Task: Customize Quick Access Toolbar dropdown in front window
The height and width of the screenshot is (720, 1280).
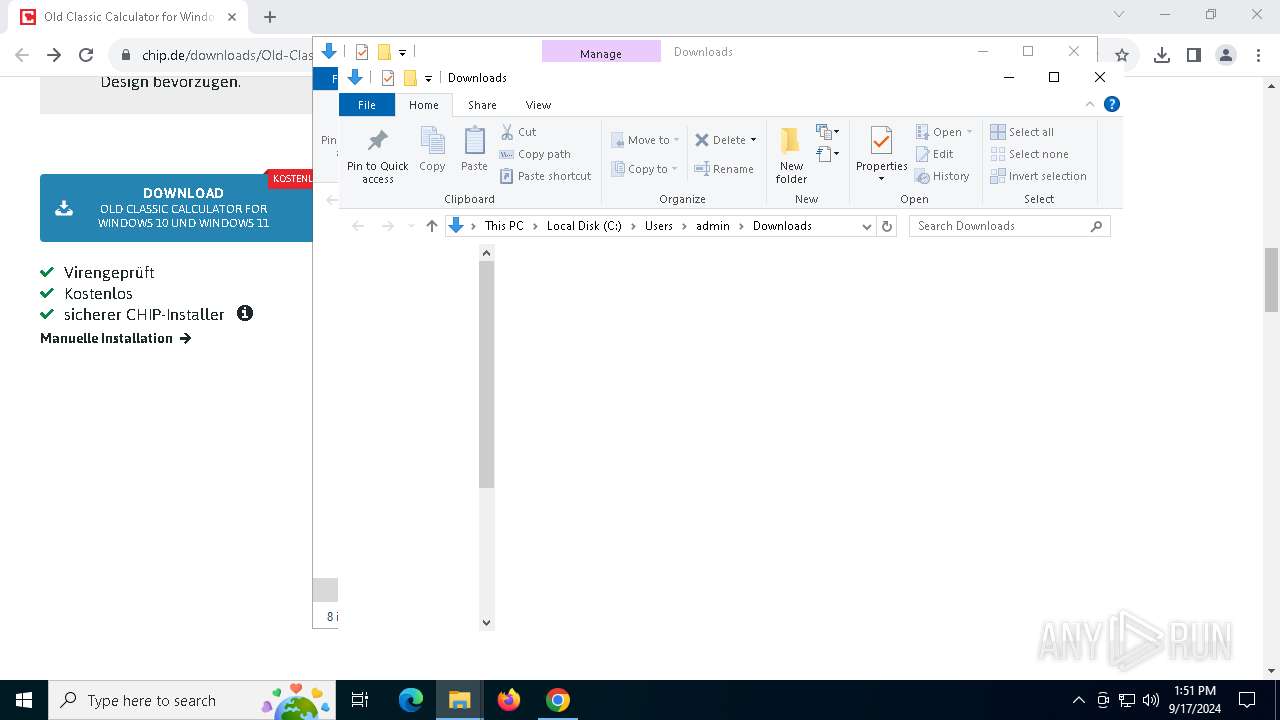Action: pyautogui.click(x=428, y=79)
